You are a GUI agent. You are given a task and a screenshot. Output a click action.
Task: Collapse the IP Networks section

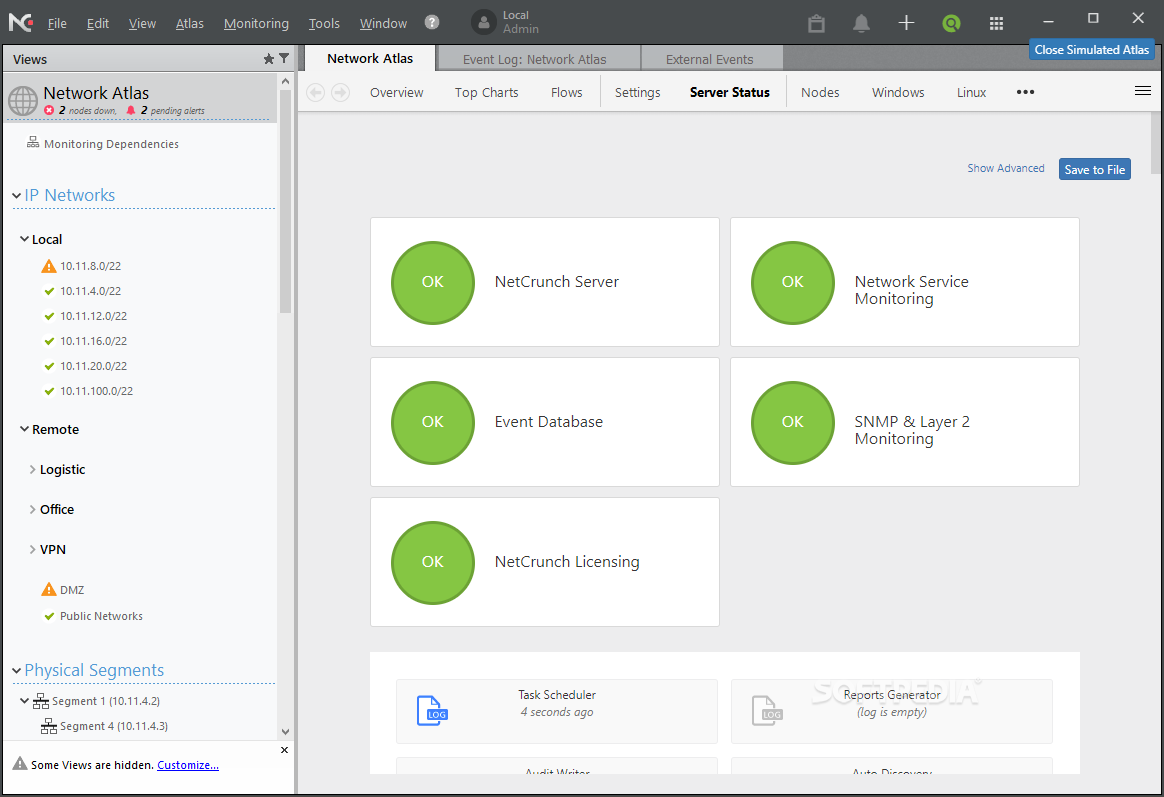[x=16, y=196]
